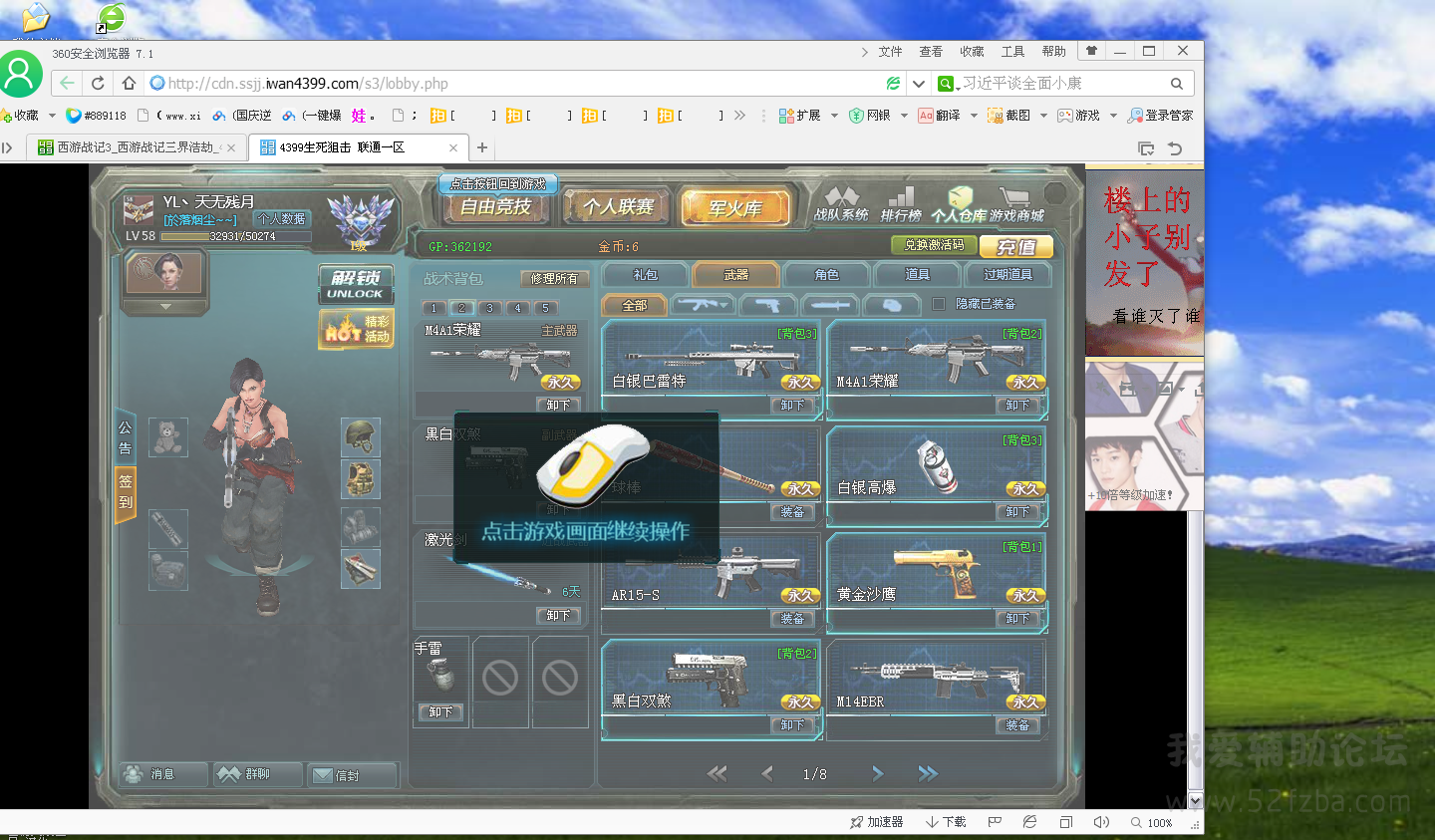Image resolution: width=1435 pixels, height=840 pixels.
Task: Click the browser vertical scrollbar down arrow
Action: tap(1196, 801)
